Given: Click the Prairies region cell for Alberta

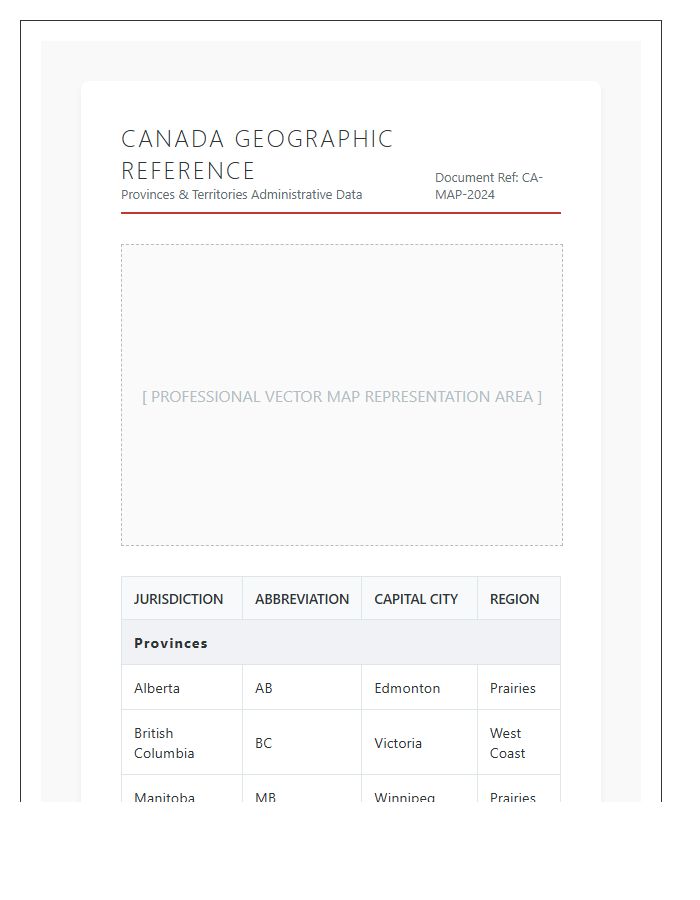Looking at the screenshot, I should 519,688.
